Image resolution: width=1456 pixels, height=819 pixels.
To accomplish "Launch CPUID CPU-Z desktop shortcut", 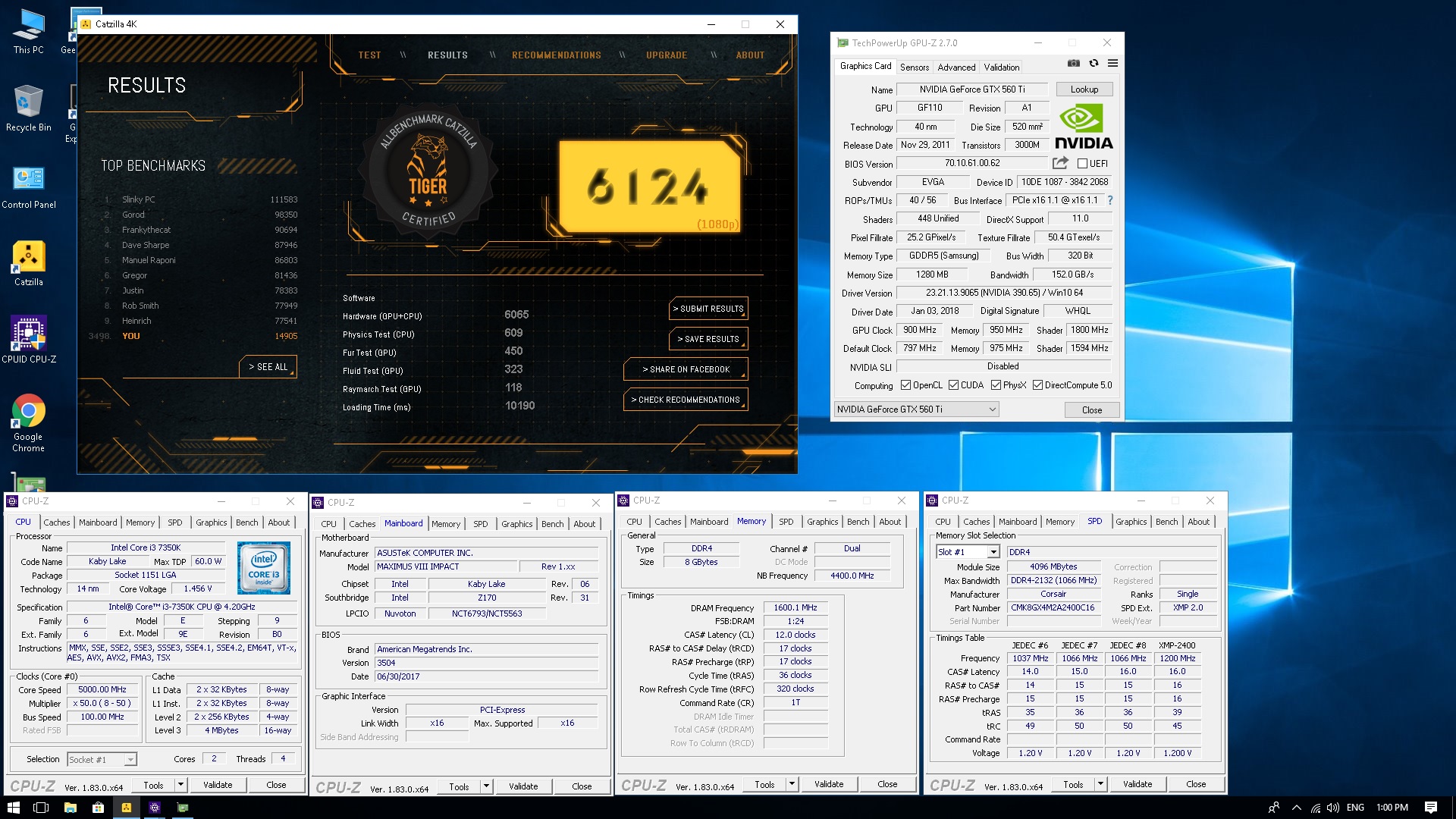I will [x=28, y=340].
